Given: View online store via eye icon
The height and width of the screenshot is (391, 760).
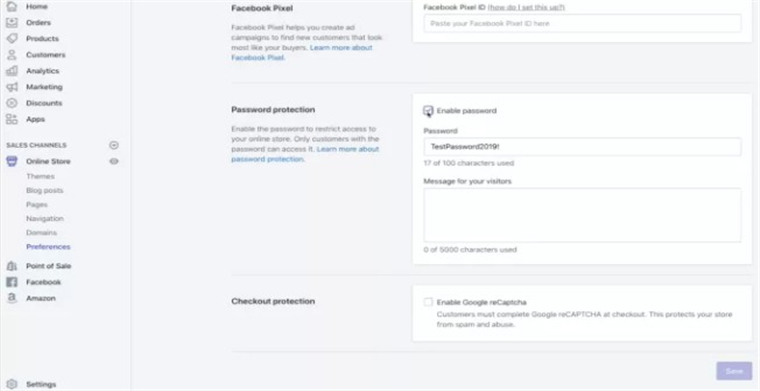Looking at the screenshot, I should 114,161.
